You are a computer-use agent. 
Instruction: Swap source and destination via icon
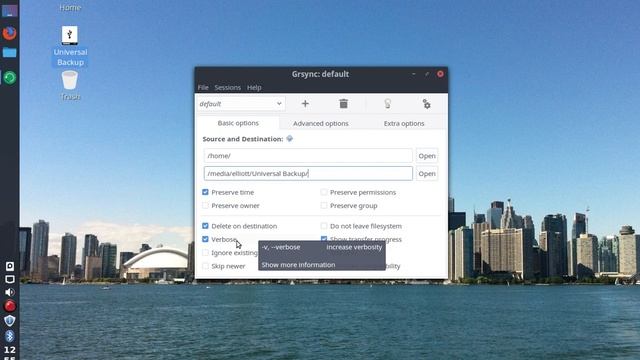point(289,139)
